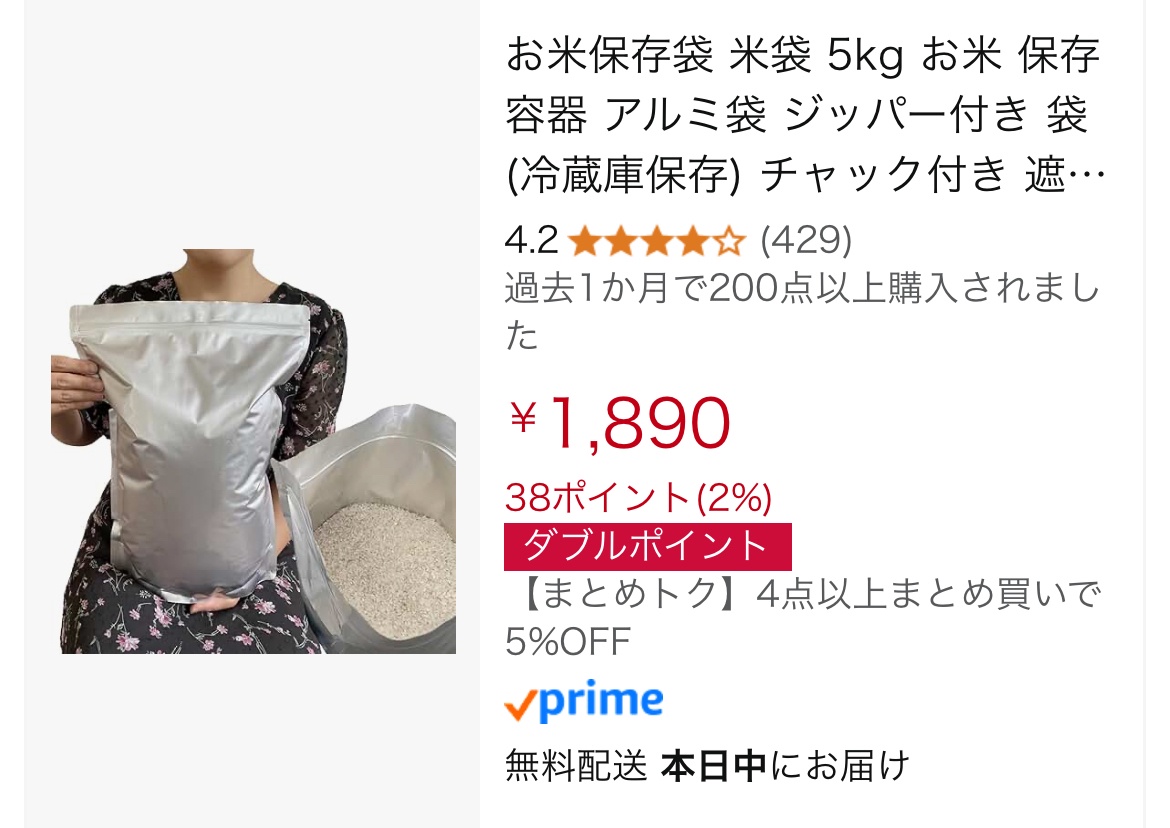
Task: Click the product title お米保存袋 米袋 5kg
Action: pos(804,114)
